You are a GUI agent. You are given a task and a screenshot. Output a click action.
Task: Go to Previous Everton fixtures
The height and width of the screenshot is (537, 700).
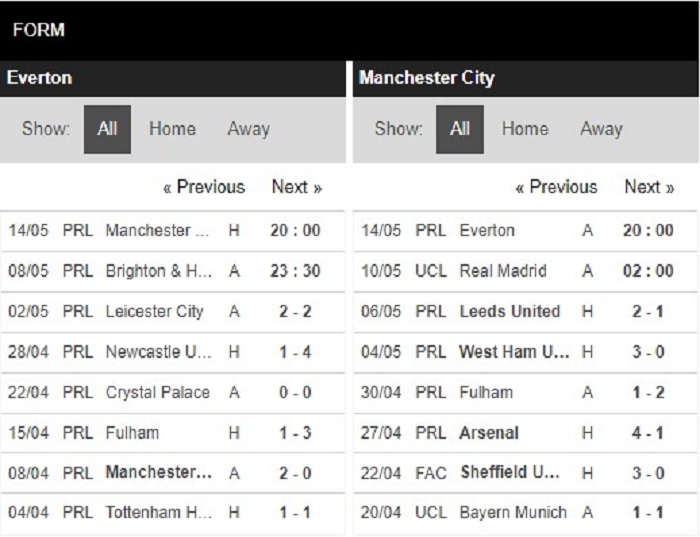204,187
